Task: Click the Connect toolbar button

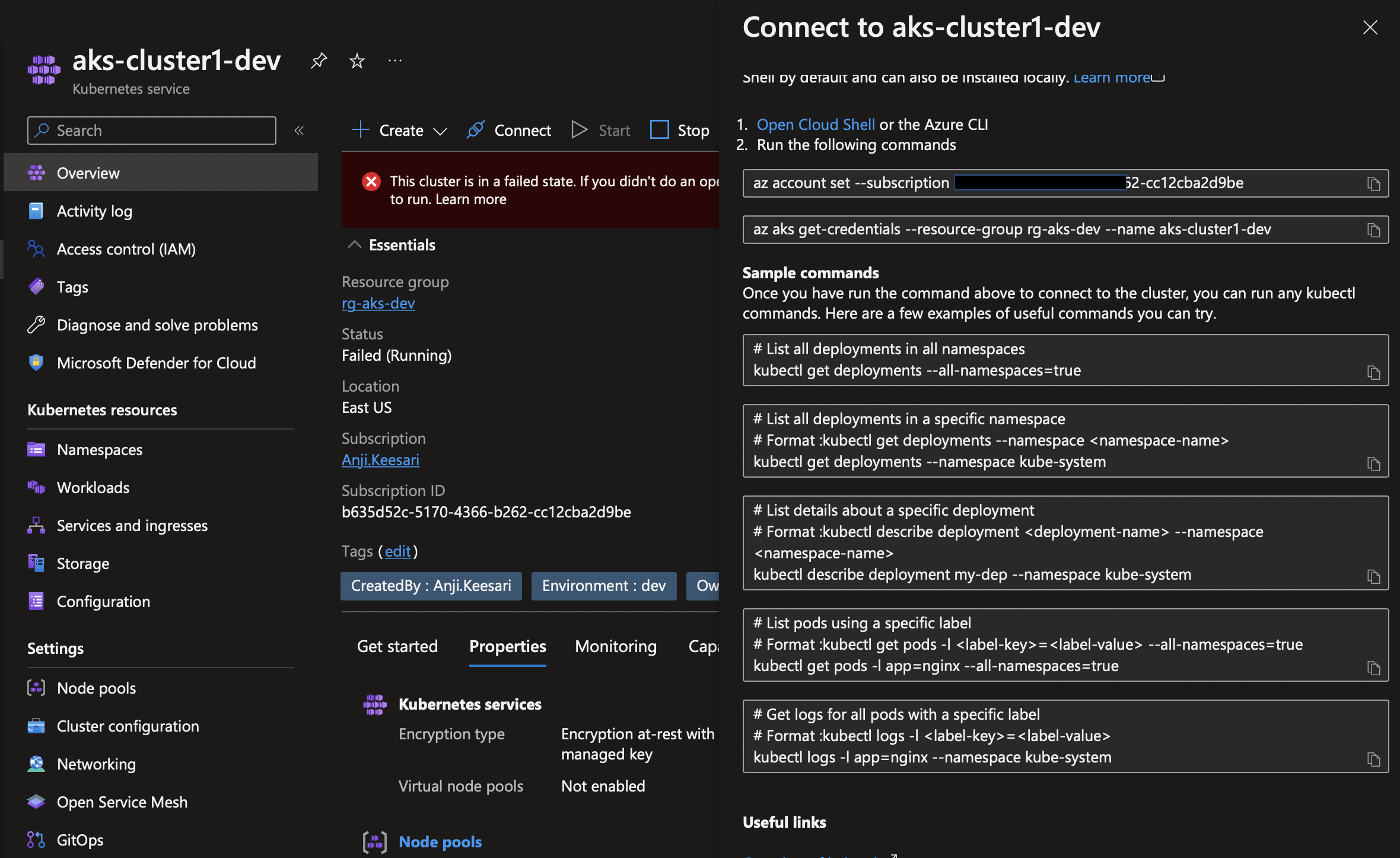Action: [509, 130]
